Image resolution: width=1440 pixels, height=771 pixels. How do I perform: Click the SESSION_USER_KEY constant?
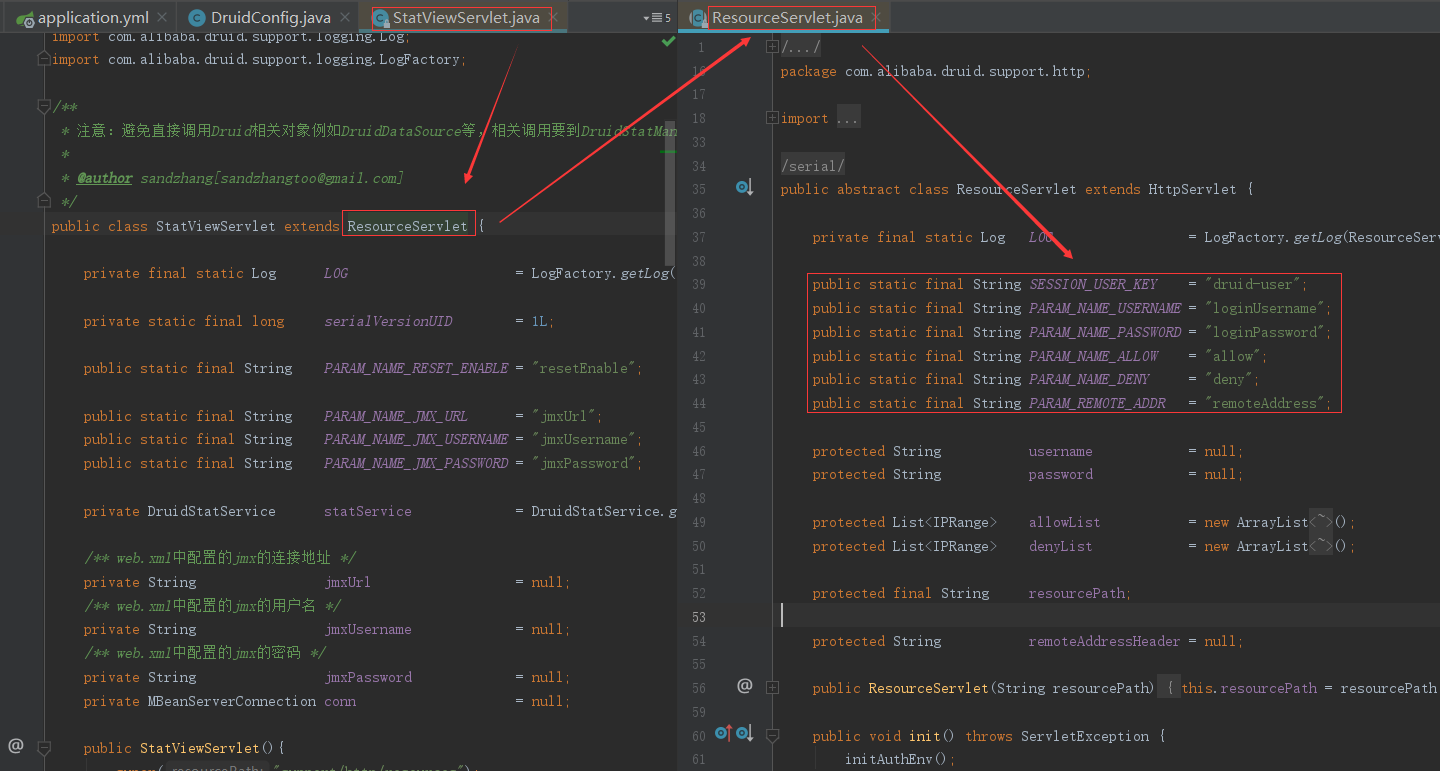1093,284
